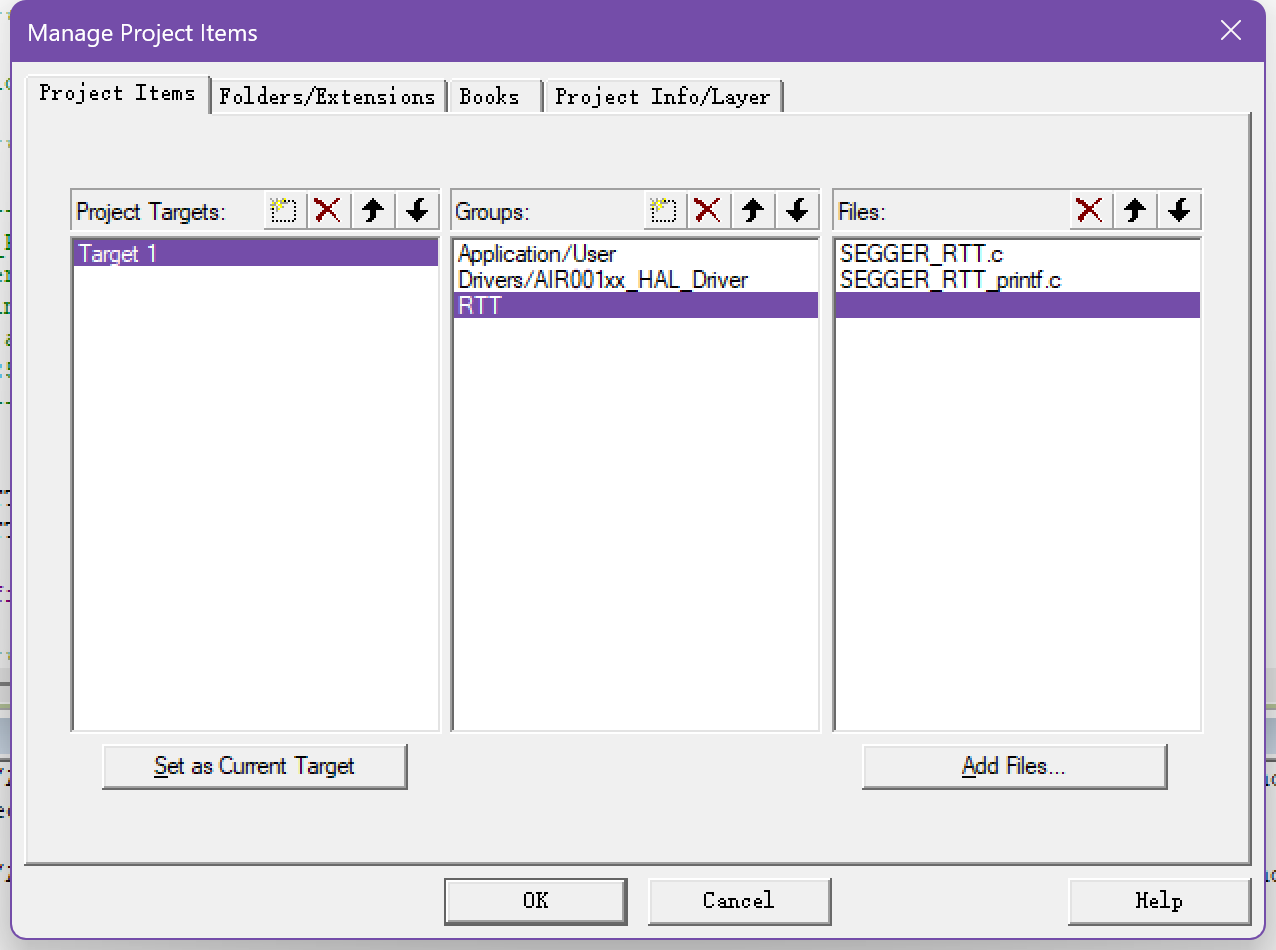Move project target down

click(x=417, y=211)
